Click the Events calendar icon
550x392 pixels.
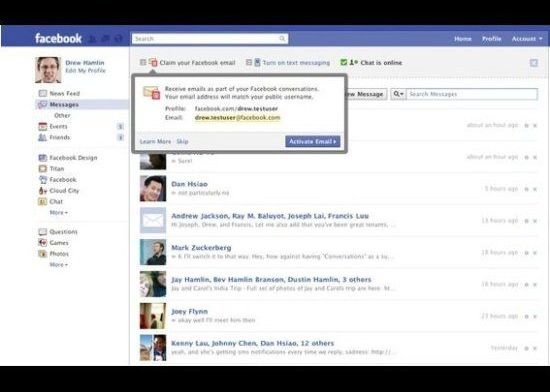coord(42,126)
